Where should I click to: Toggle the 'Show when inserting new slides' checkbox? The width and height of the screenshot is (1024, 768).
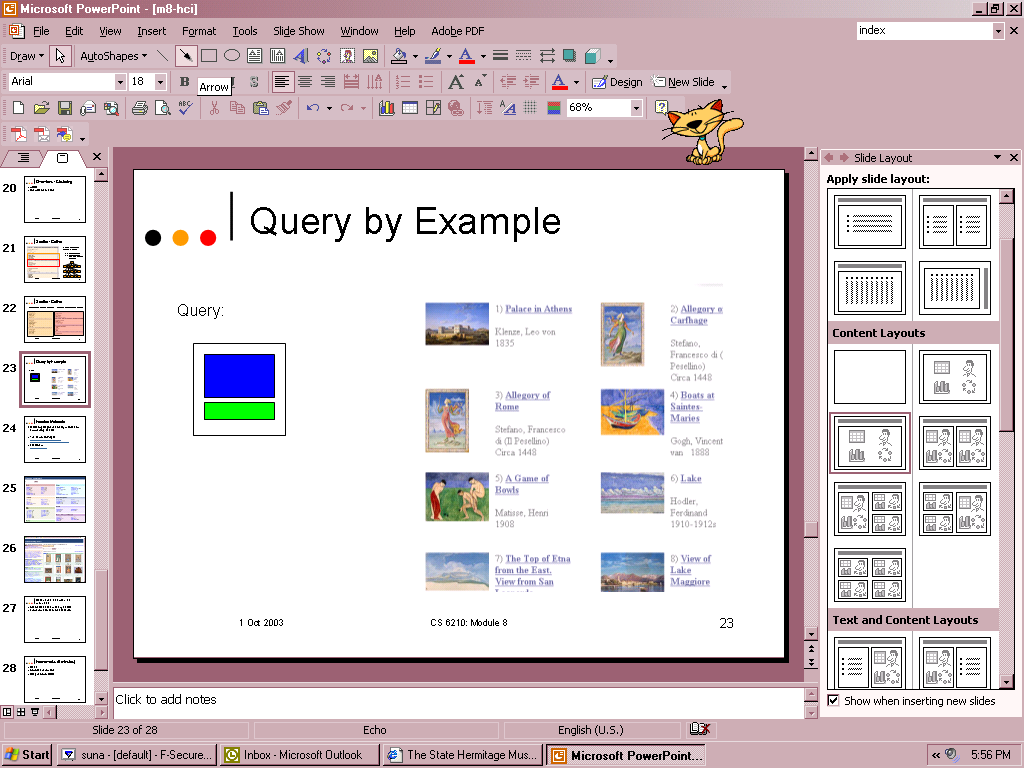833,701
